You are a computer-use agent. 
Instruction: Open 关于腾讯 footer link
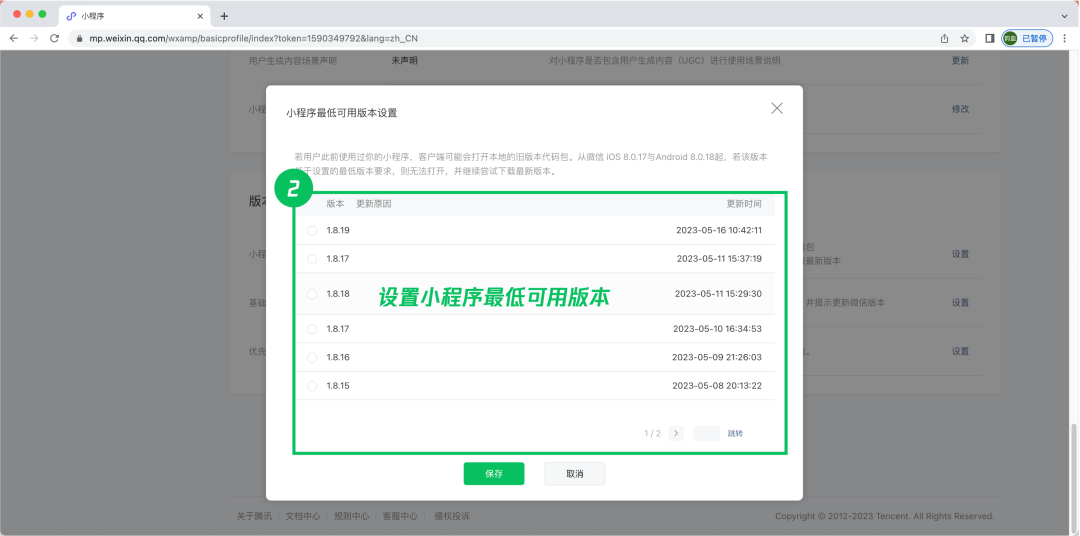coord(254,516)
